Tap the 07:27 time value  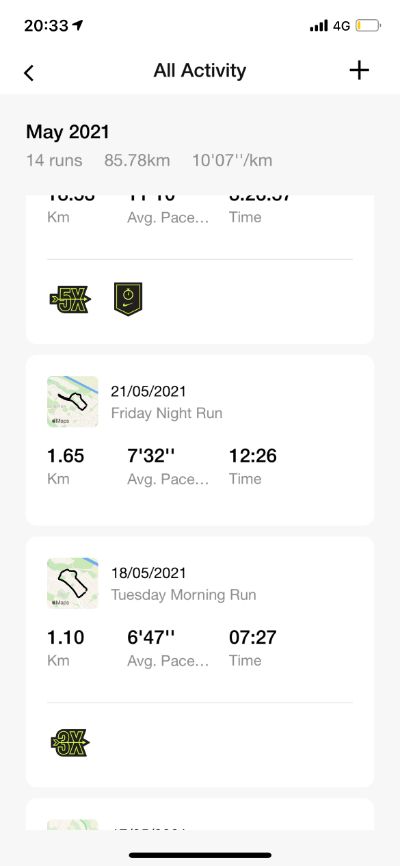pyautogui.click(x=252, y=638)
